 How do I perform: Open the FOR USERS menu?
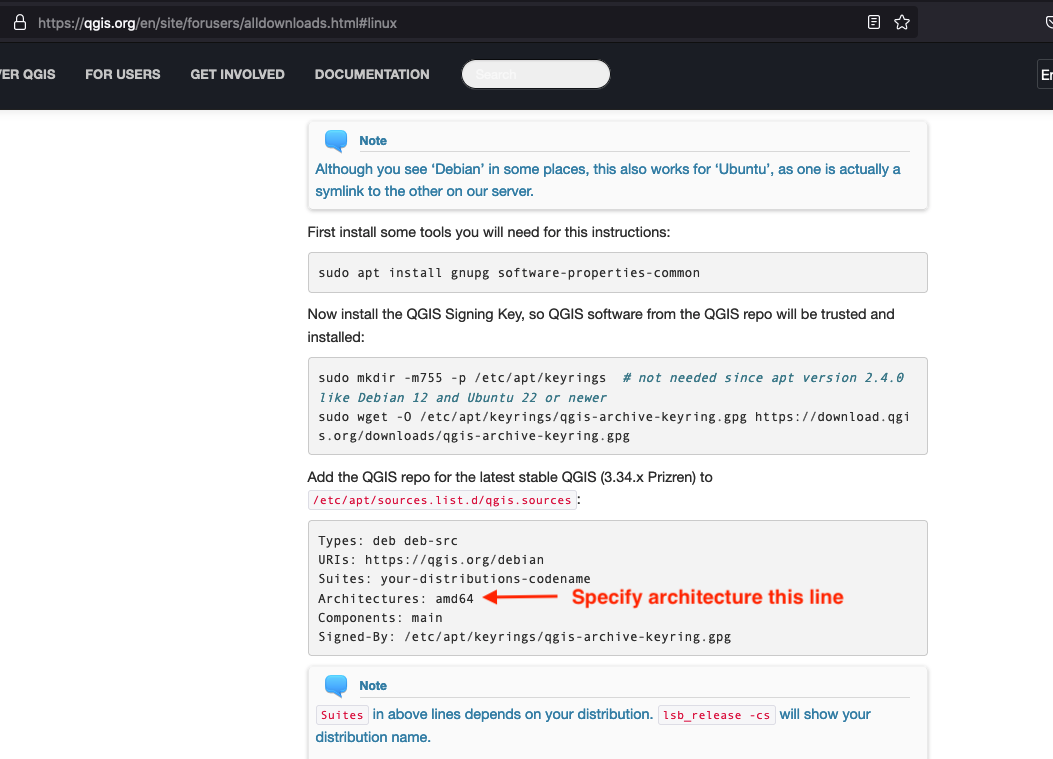[123, 75]
